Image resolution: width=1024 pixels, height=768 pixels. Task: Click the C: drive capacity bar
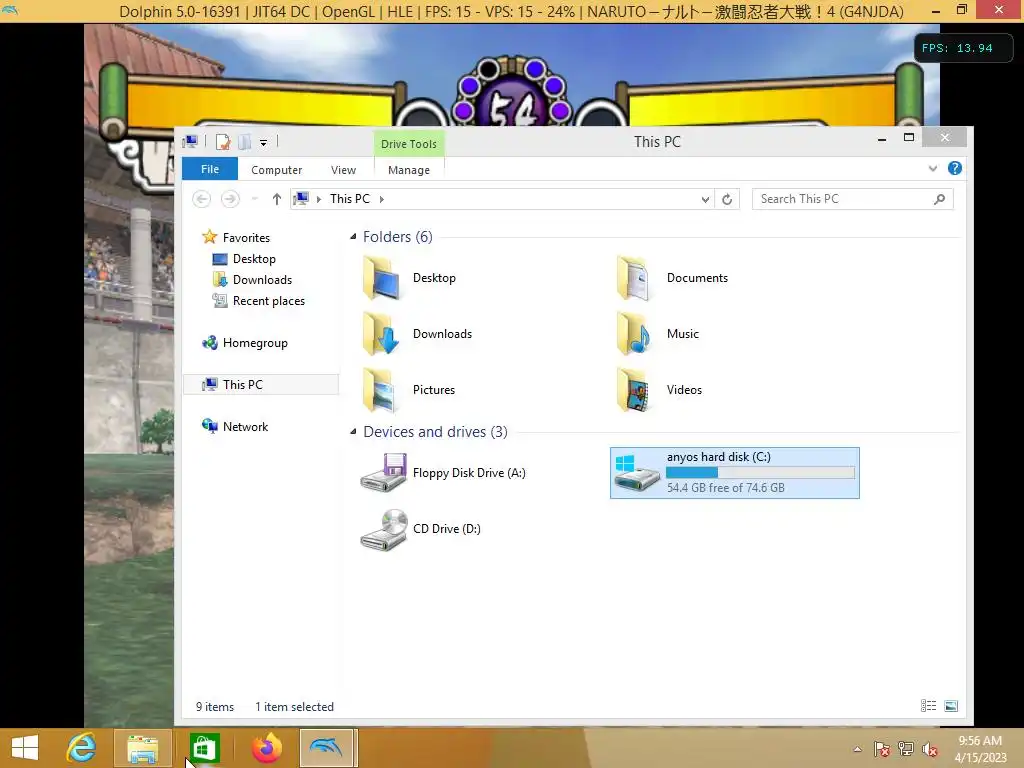click(760, 472)
